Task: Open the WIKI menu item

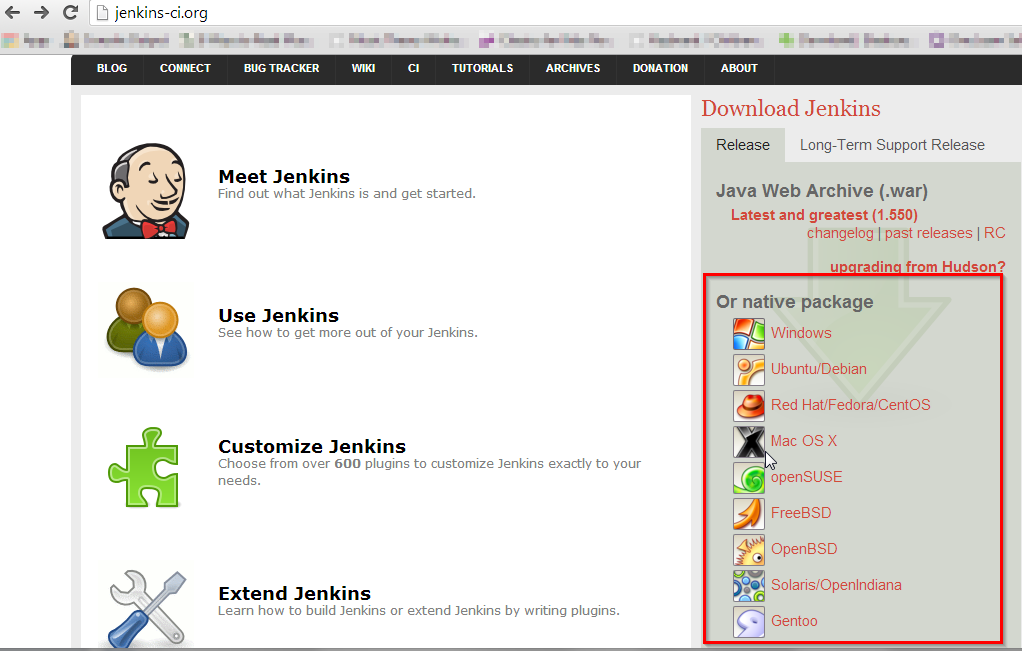Action: point(363,68)
